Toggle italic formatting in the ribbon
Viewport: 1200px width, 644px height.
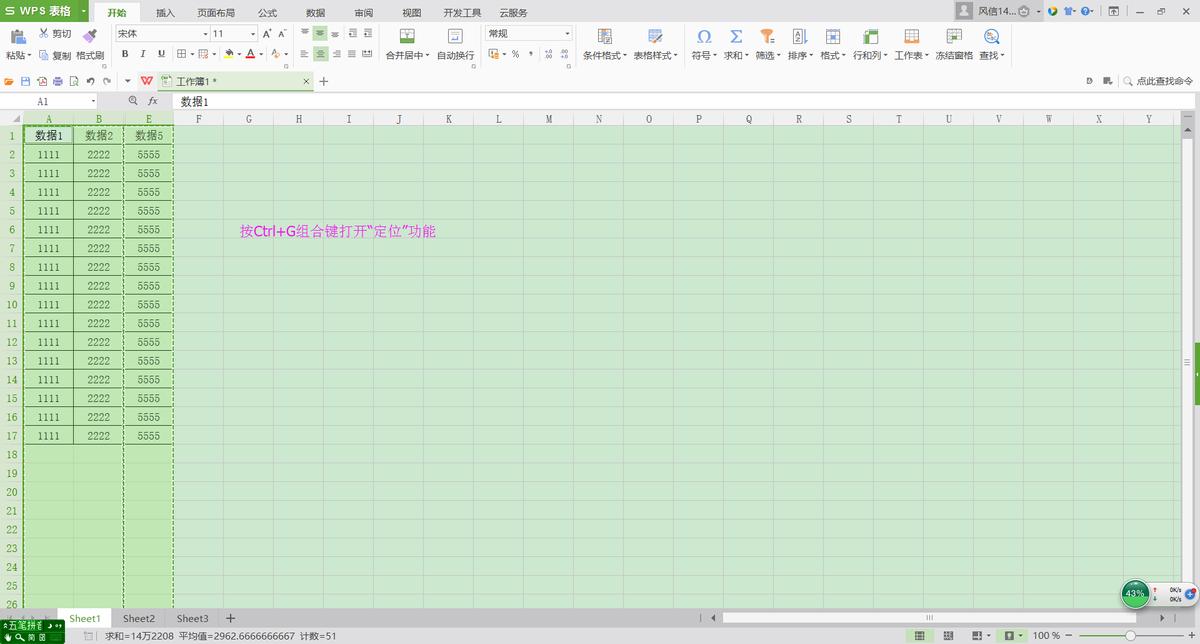pos(143,53)
